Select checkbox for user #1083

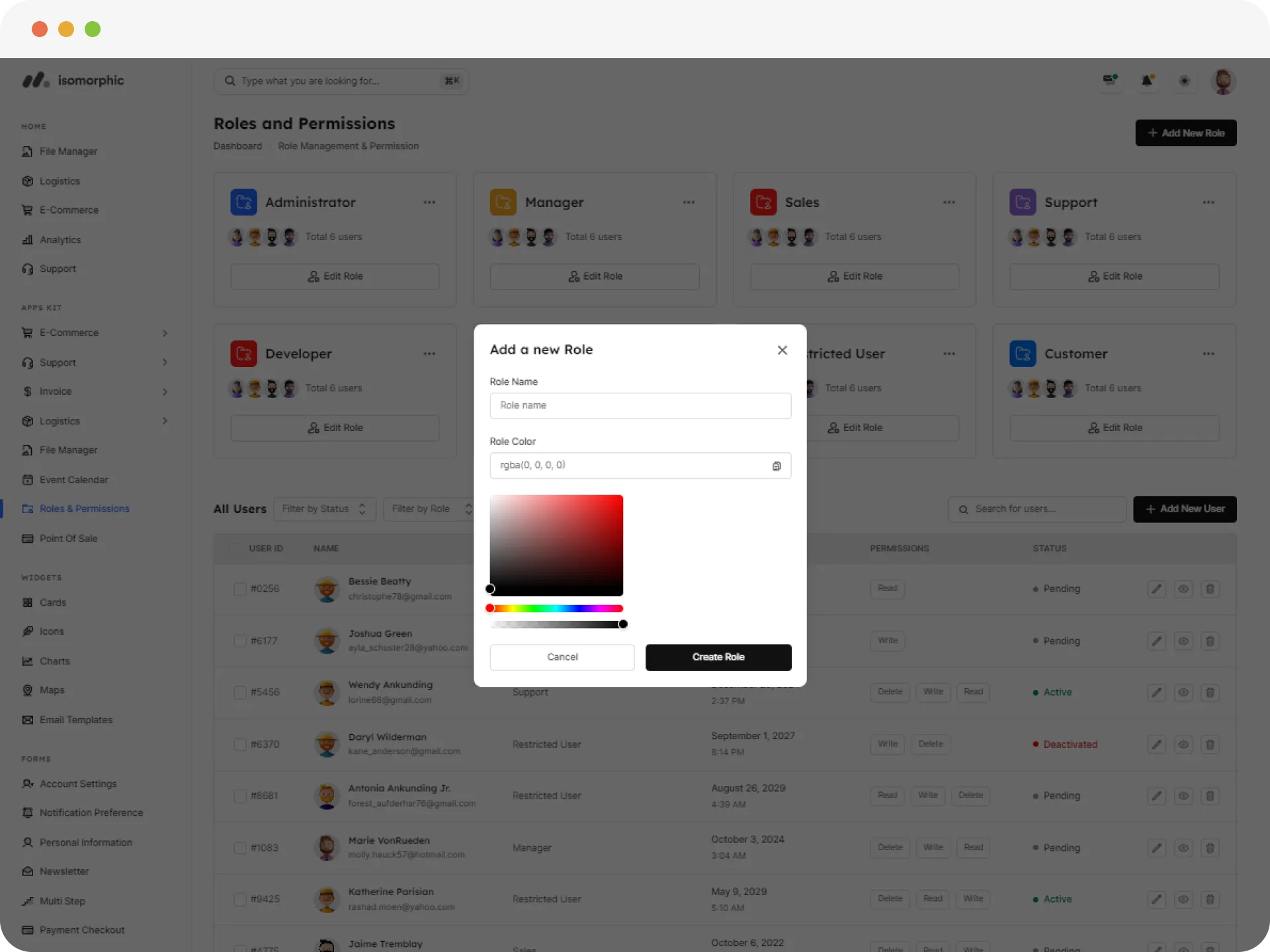240,848
